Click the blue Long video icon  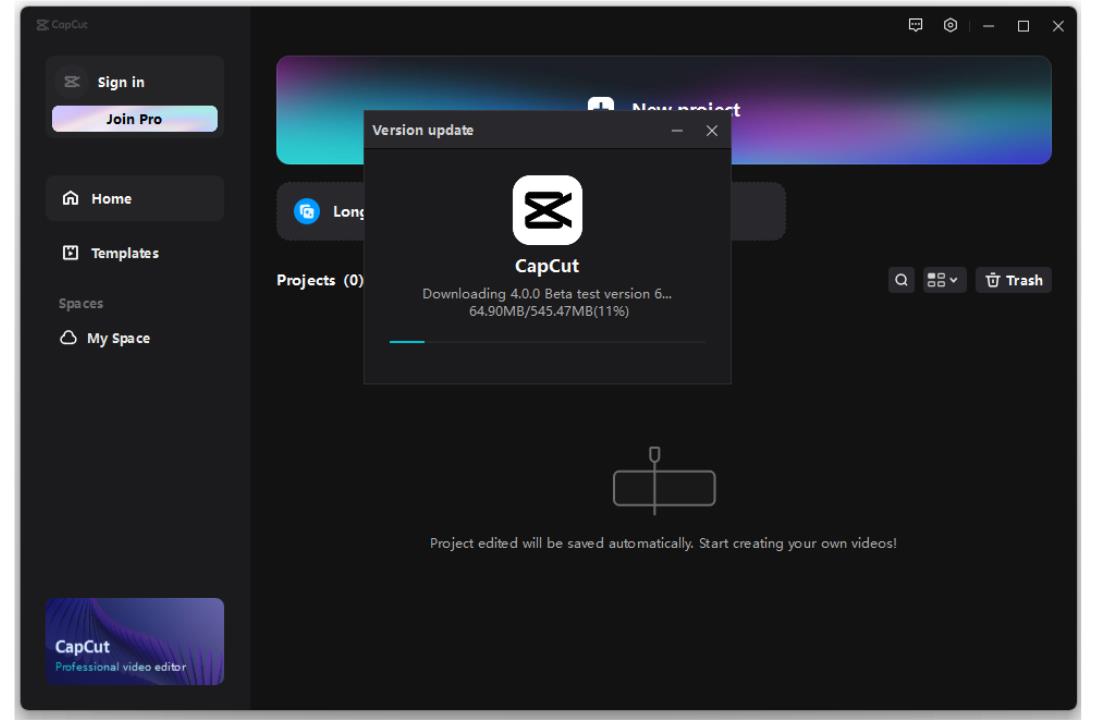click(307, 211)
